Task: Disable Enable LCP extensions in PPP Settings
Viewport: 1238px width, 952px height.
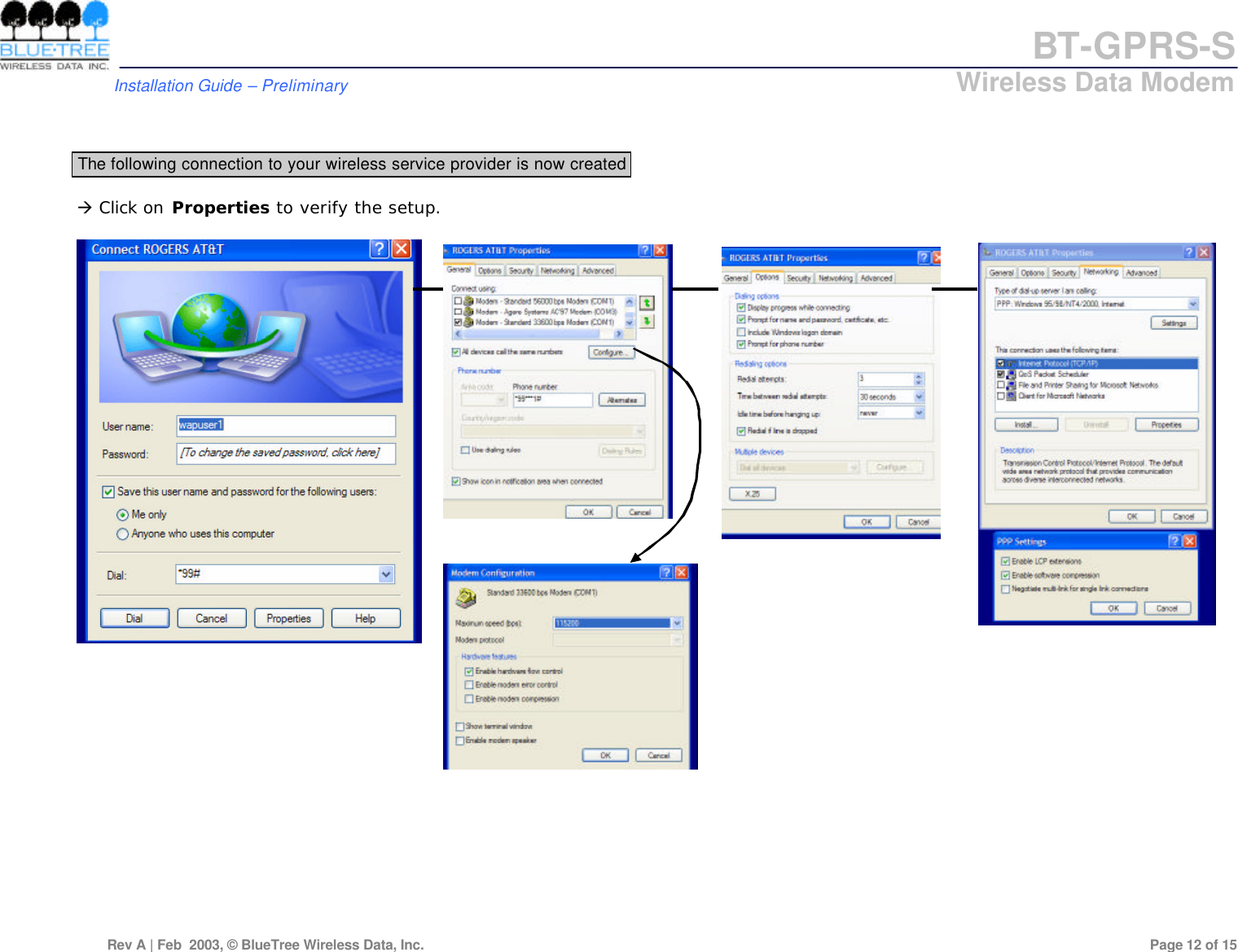Action: (1006, 560)
